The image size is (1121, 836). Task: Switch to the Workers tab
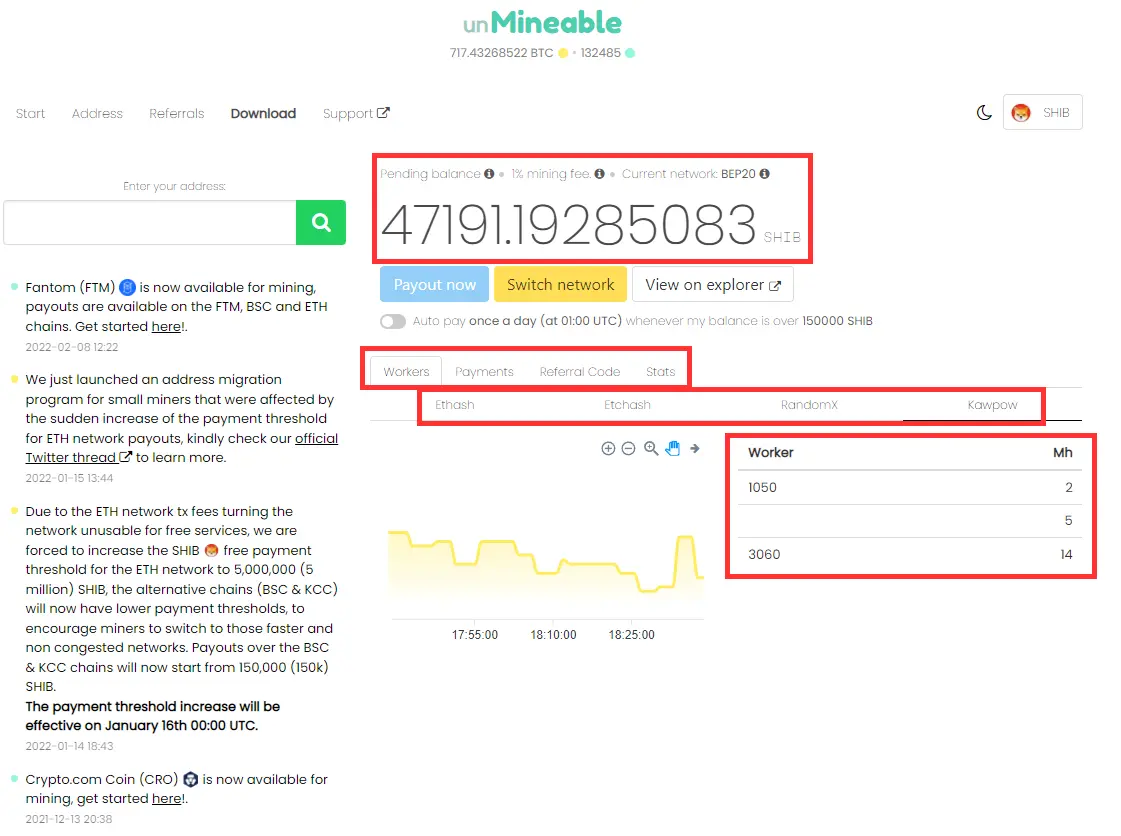tap(406, 372)
